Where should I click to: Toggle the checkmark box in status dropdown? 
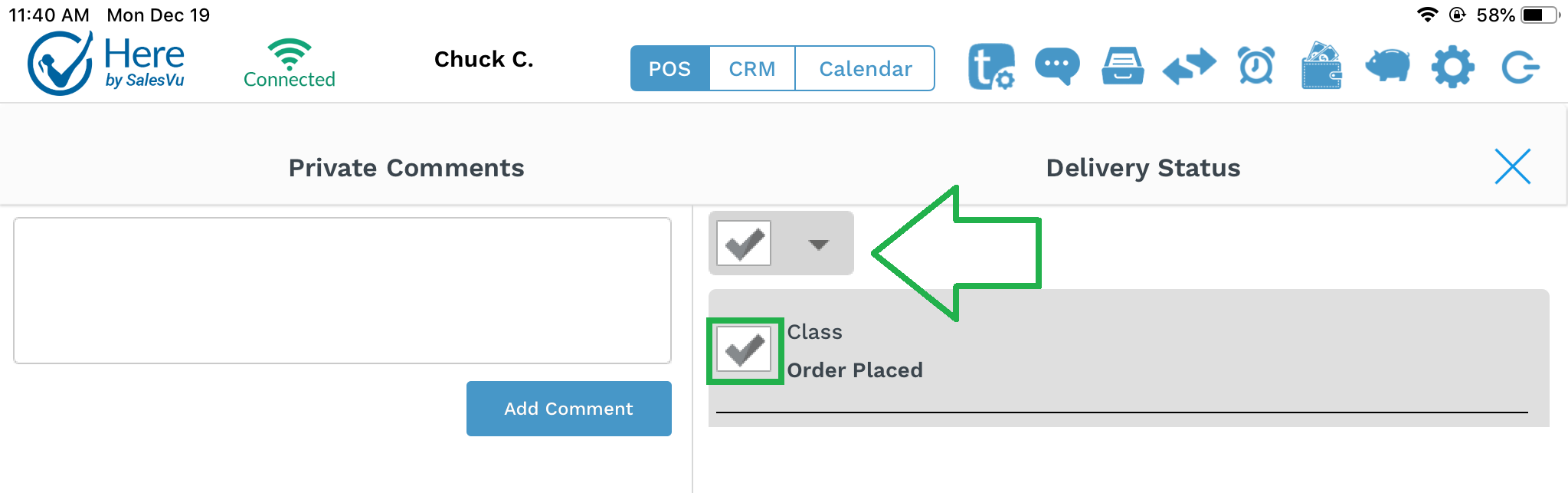744,244
